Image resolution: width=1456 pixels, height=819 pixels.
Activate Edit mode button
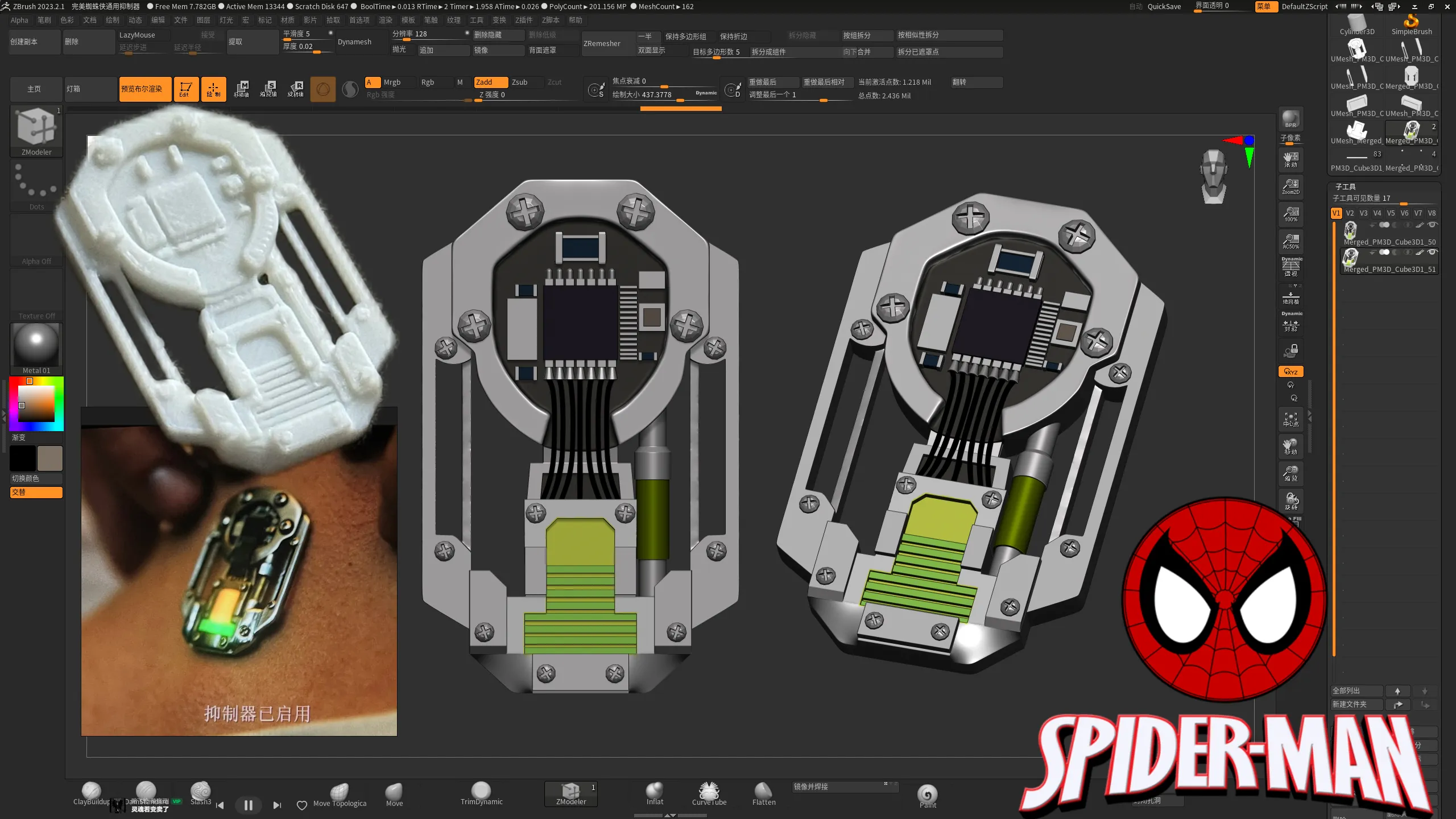coord(186,89)
